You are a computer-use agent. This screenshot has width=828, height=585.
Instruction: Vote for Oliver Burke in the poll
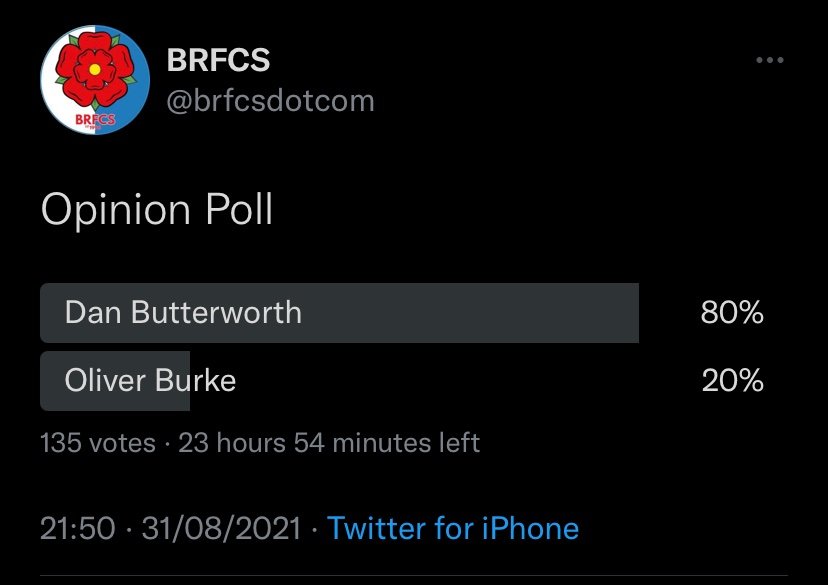coord(402,381)
